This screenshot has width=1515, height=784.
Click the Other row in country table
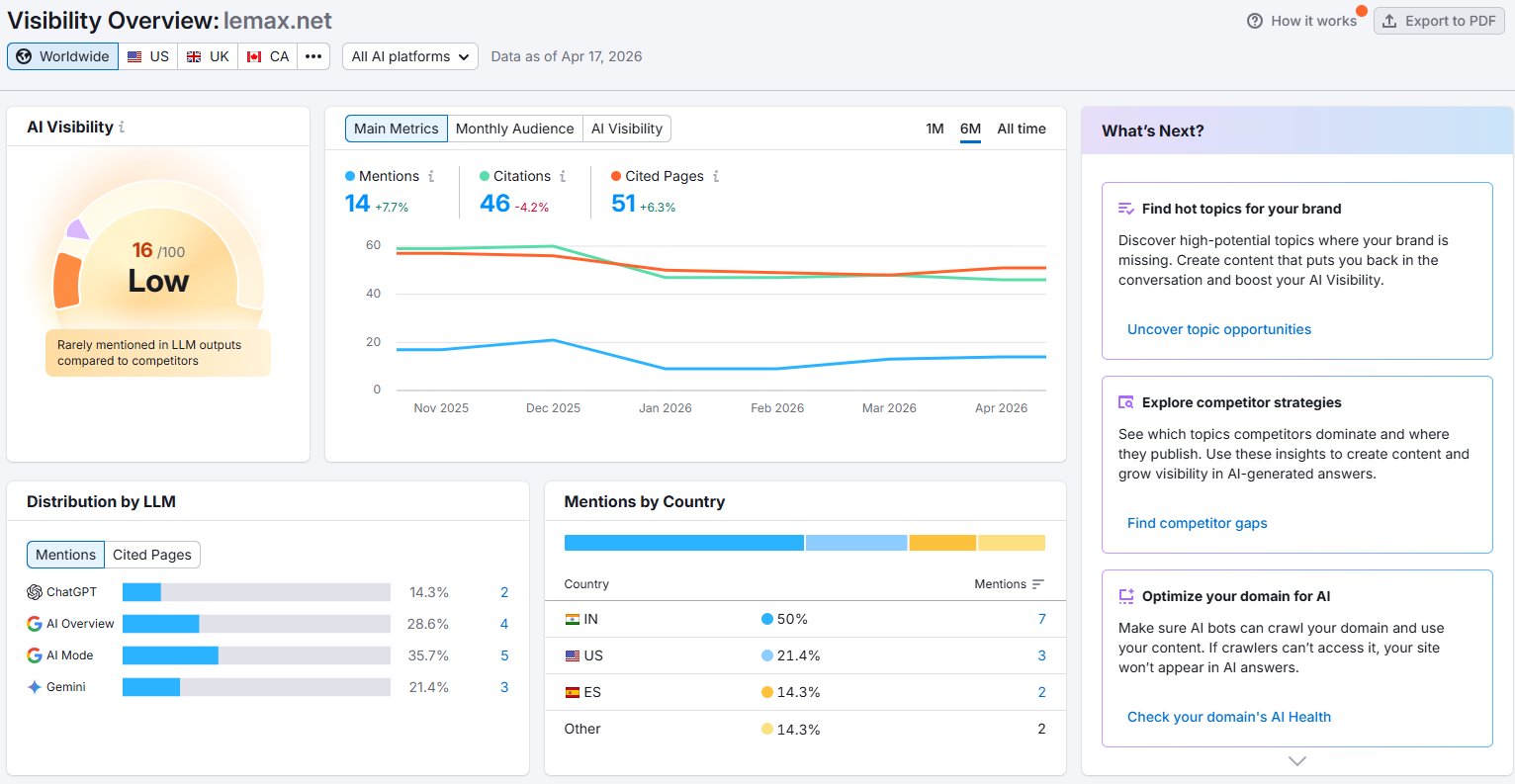[805, 729]
